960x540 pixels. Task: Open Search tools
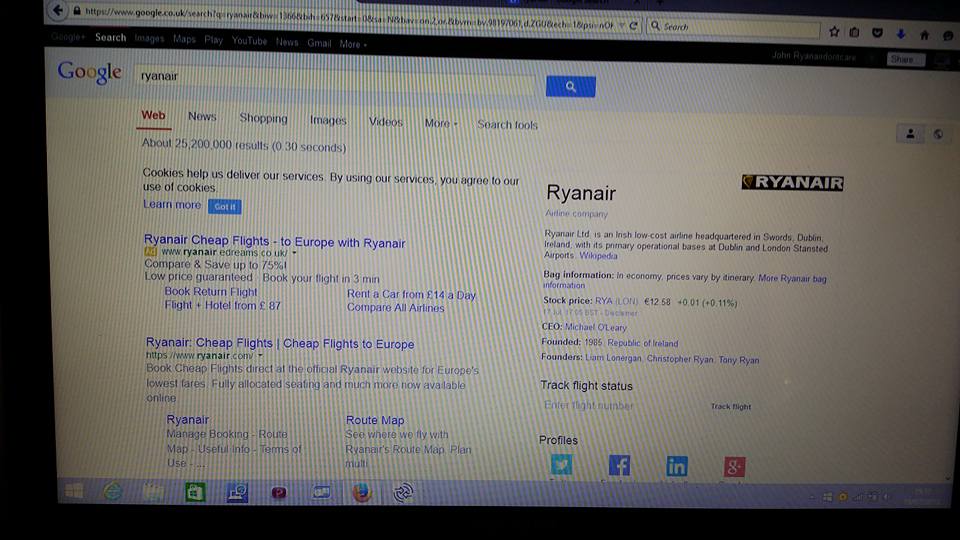(508, 124)
